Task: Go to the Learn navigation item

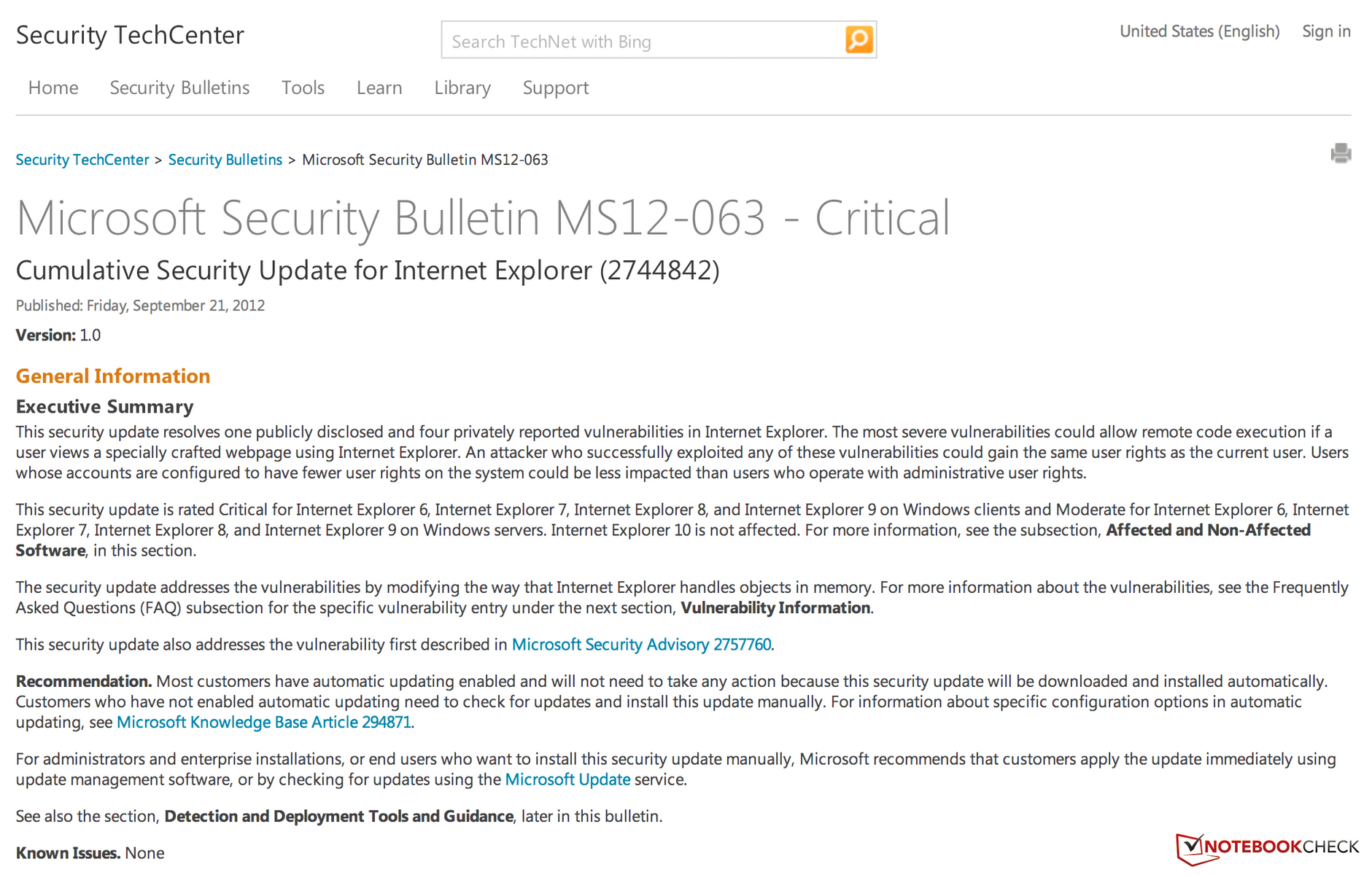Action: (x=379, y=87)
